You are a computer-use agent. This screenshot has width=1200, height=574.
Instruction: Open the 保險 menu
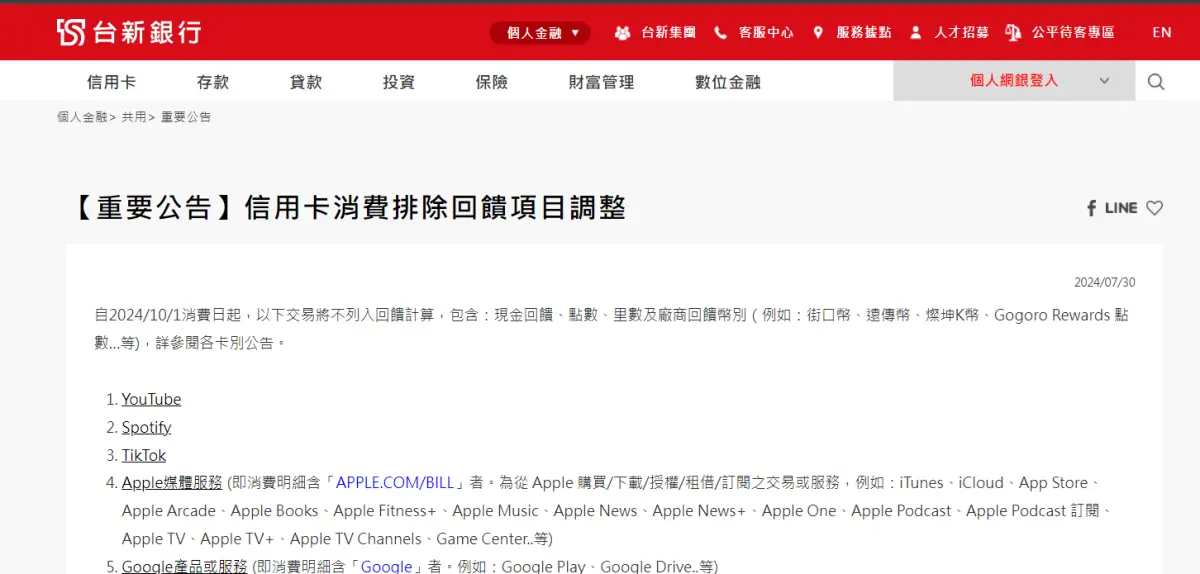(492, 82)
